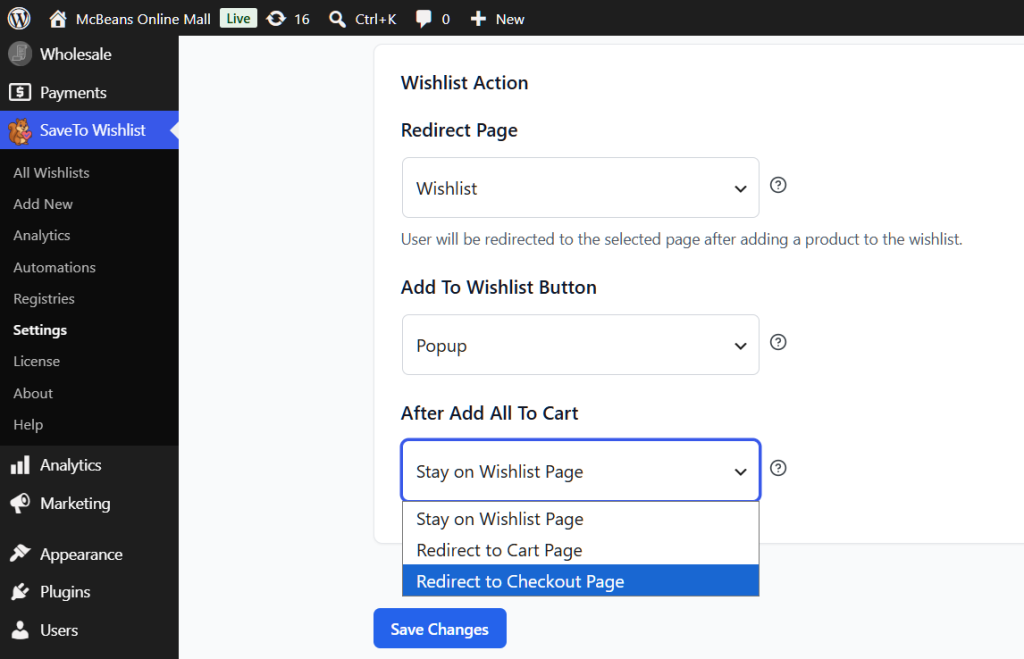Open About submenu item

click(33, 393)
